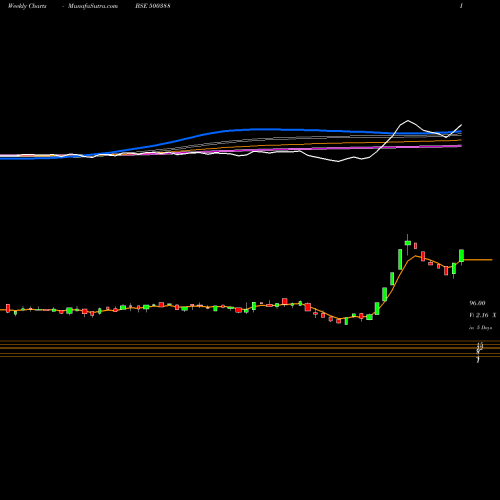Click the "2.16" volume value text
Viewport: 500px width, 500px height.
482,315
